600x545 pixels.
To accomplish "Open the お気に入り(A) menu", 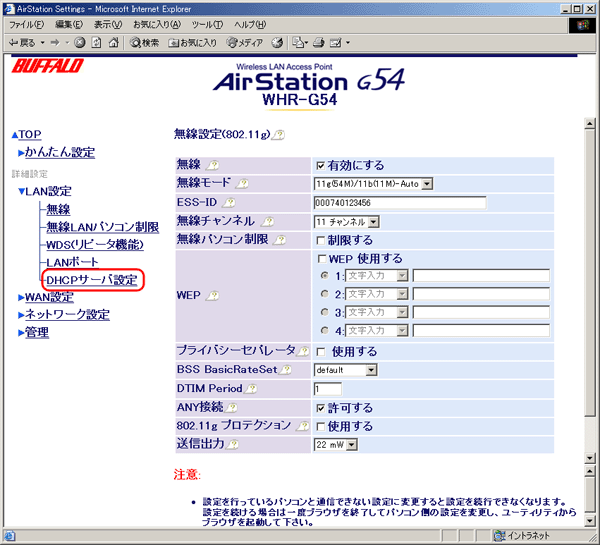I will pyautogui.click(x=157, y=25).
